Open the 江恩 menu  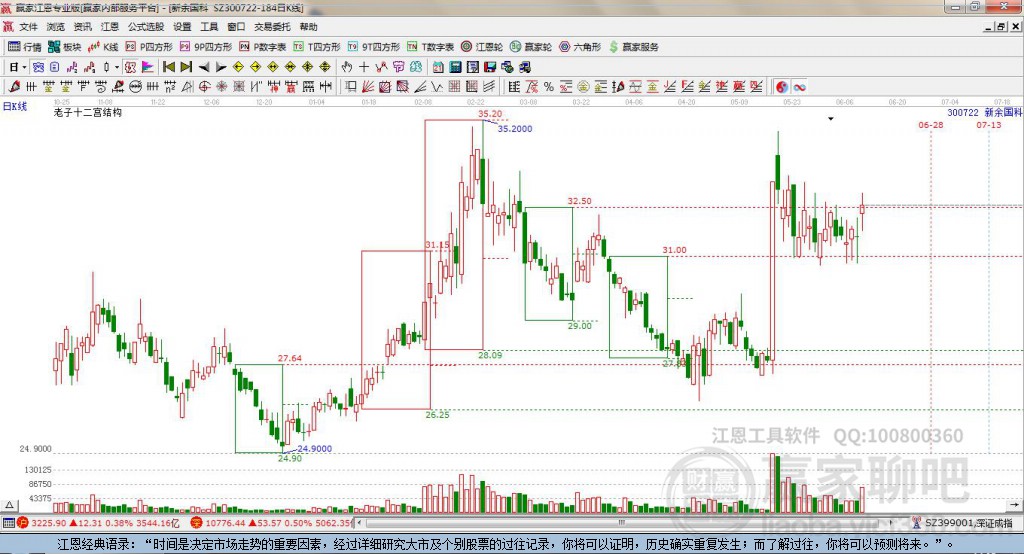coord(110,27)
